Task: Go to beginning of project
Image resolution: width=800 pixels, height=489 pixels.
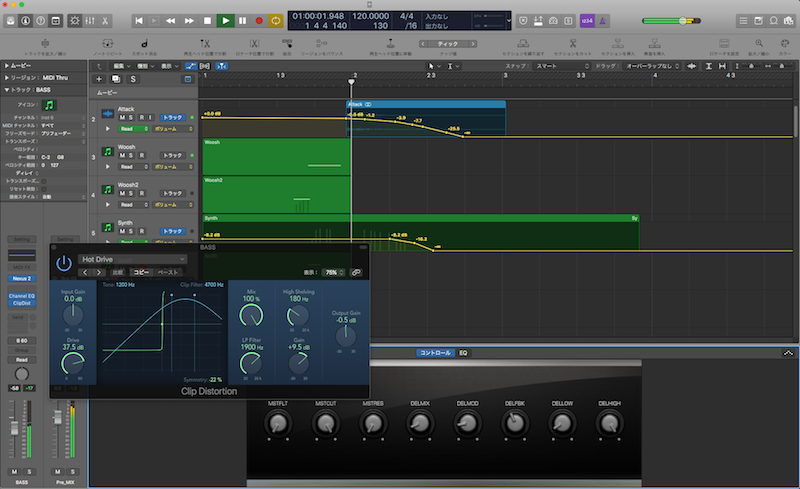Action: 139,21
